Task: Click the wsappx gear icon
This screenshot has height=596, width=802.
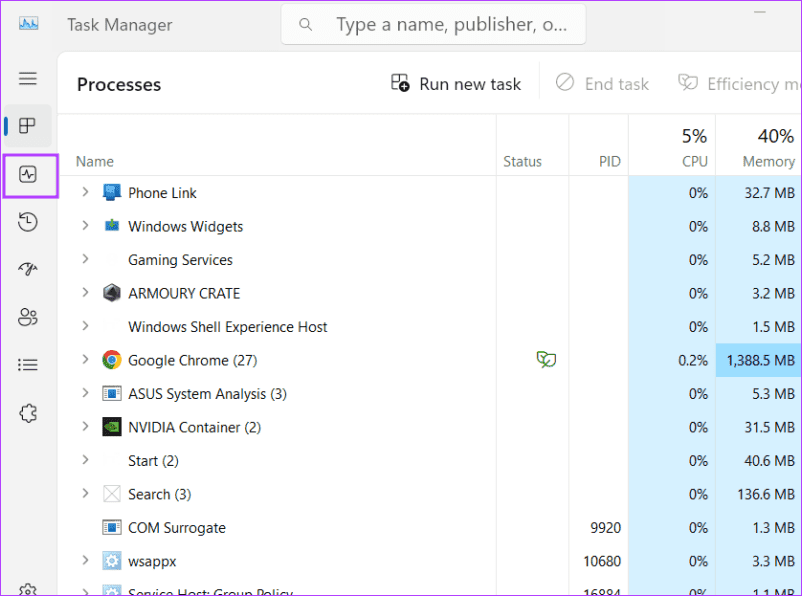Action: tap(112, 561)
